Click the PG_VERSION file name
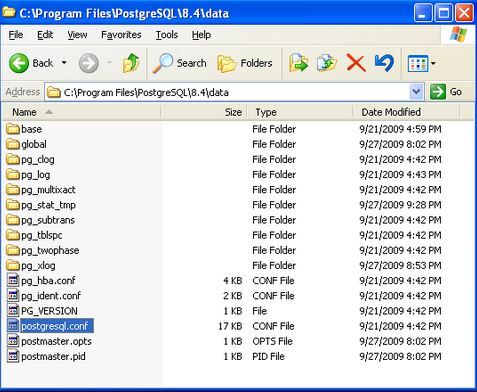The width and height of the screenshot is (477, 392). point(49,311)
